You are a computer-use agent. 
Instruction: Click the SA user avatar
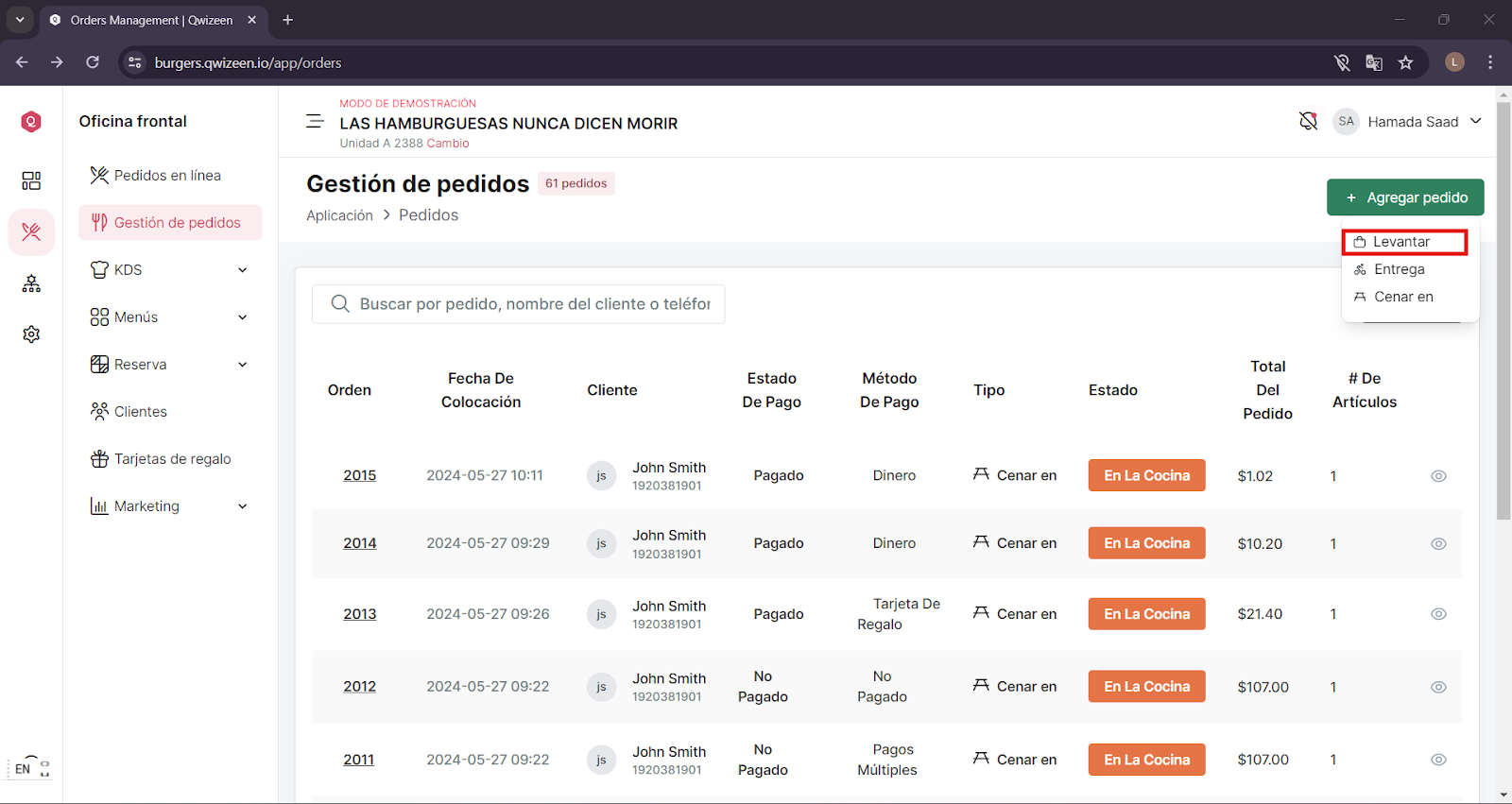(1346, 121)
